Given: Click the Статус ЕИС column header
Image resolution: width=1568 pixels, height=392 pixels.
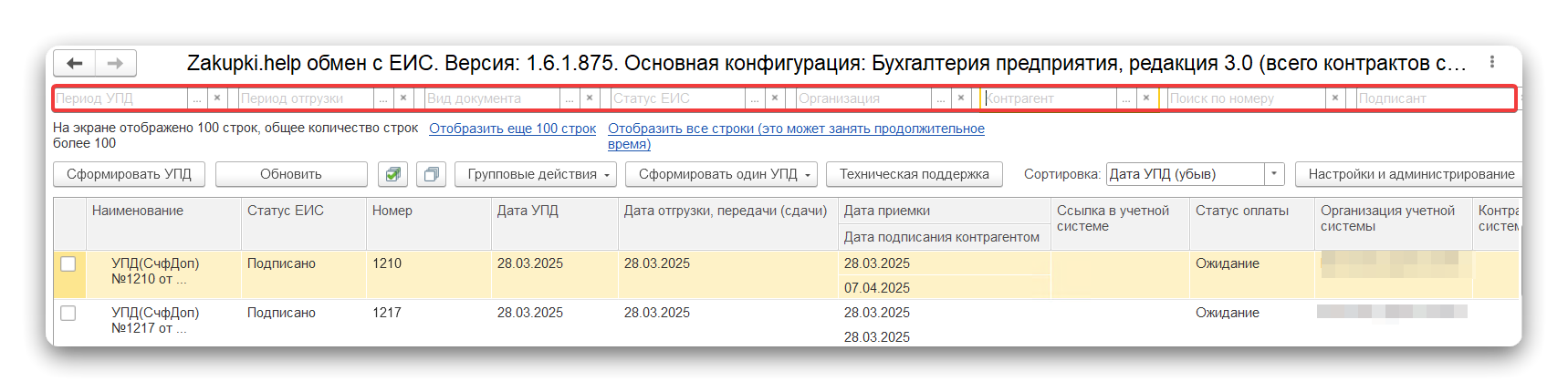Looking at the screenshot, I should click(304, 223).
